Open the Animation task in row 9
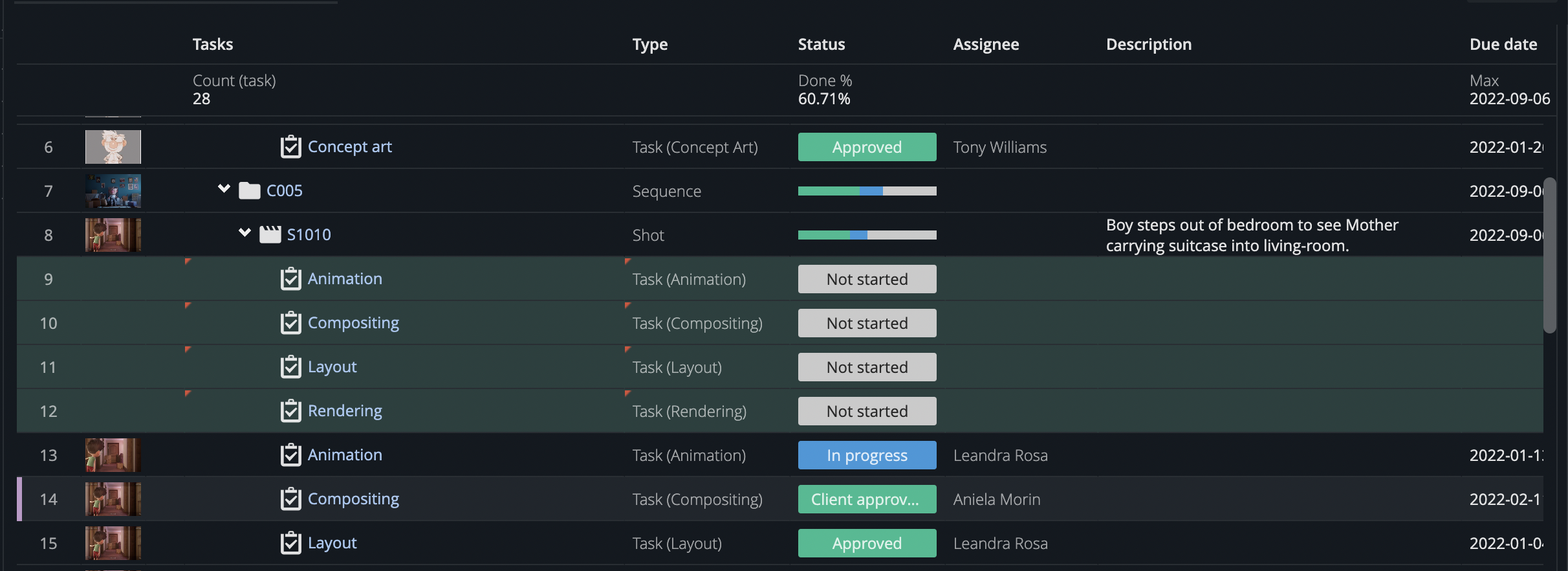 tap(345, 279)
